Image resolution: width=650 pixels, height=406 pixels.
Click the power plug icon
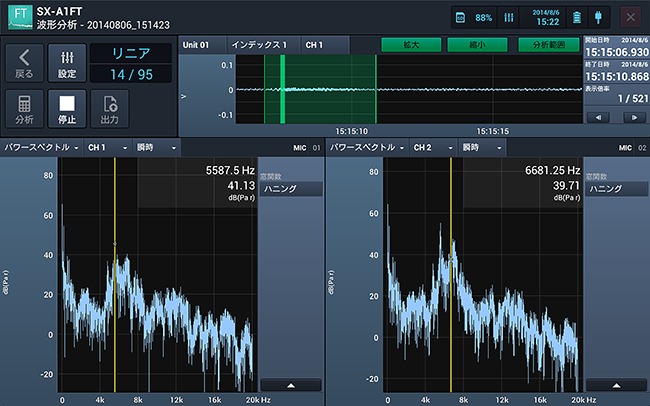[x=600, y=17]
